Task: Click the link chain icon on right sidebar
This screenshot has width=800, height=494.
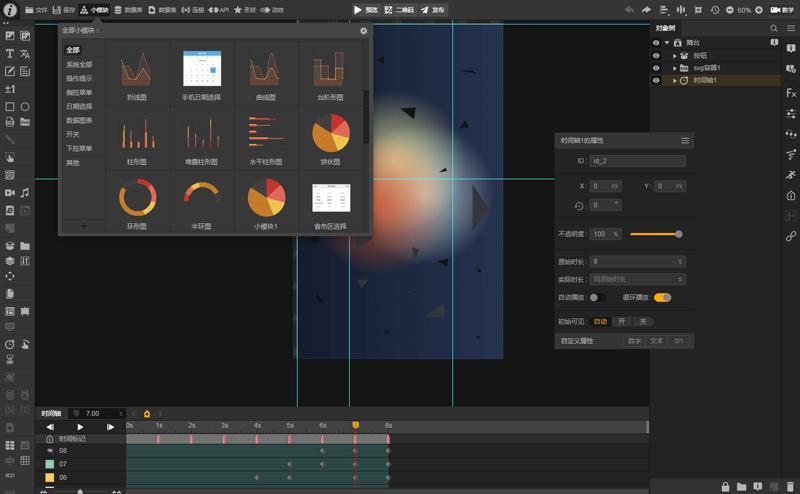Action: [x=791, y=236]
